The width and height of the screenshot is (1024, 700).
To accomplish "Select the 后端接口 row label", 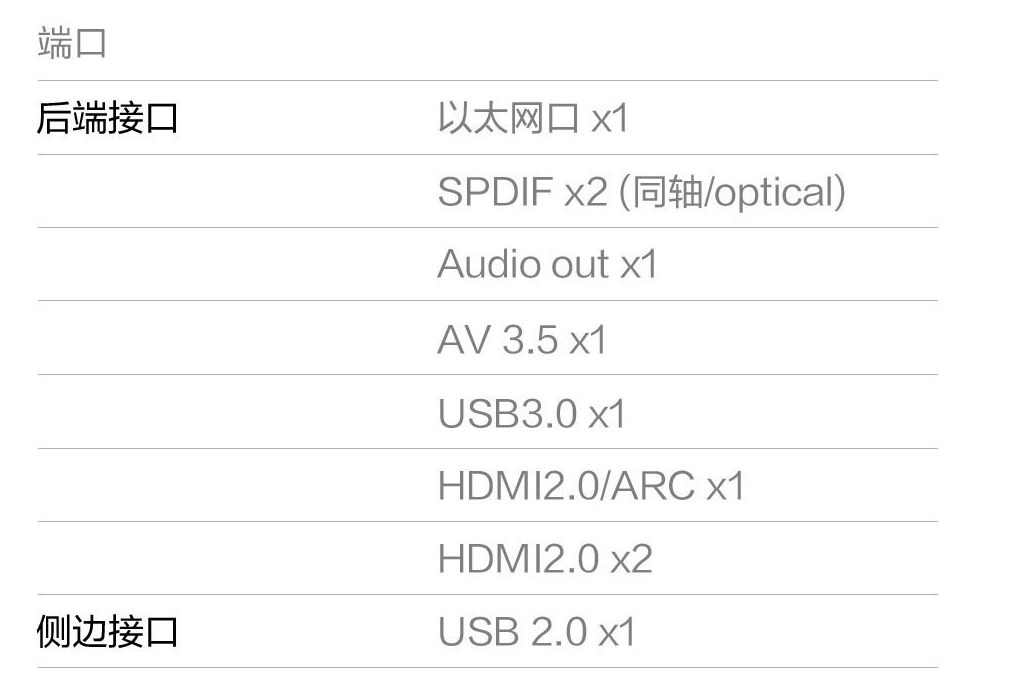I will [107, 119].
